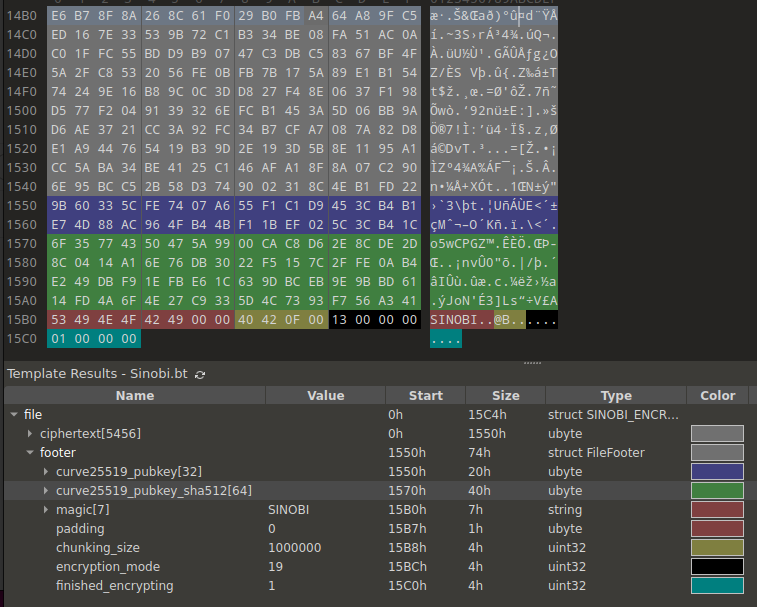Collapse the file struct tree node
The height and width of the screenshot is (607, 757).
tap(14, 414)
